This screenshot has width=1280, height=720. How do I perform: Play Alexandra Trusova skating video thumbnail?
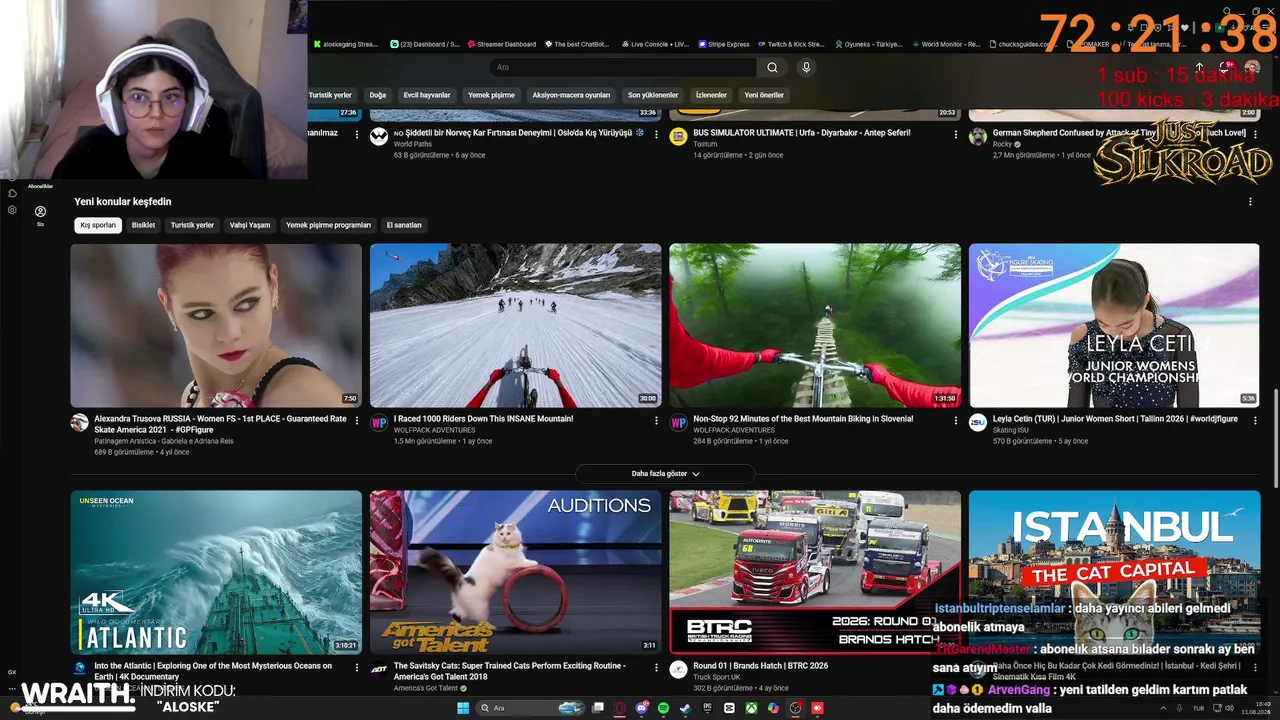(x=216, y=326)
